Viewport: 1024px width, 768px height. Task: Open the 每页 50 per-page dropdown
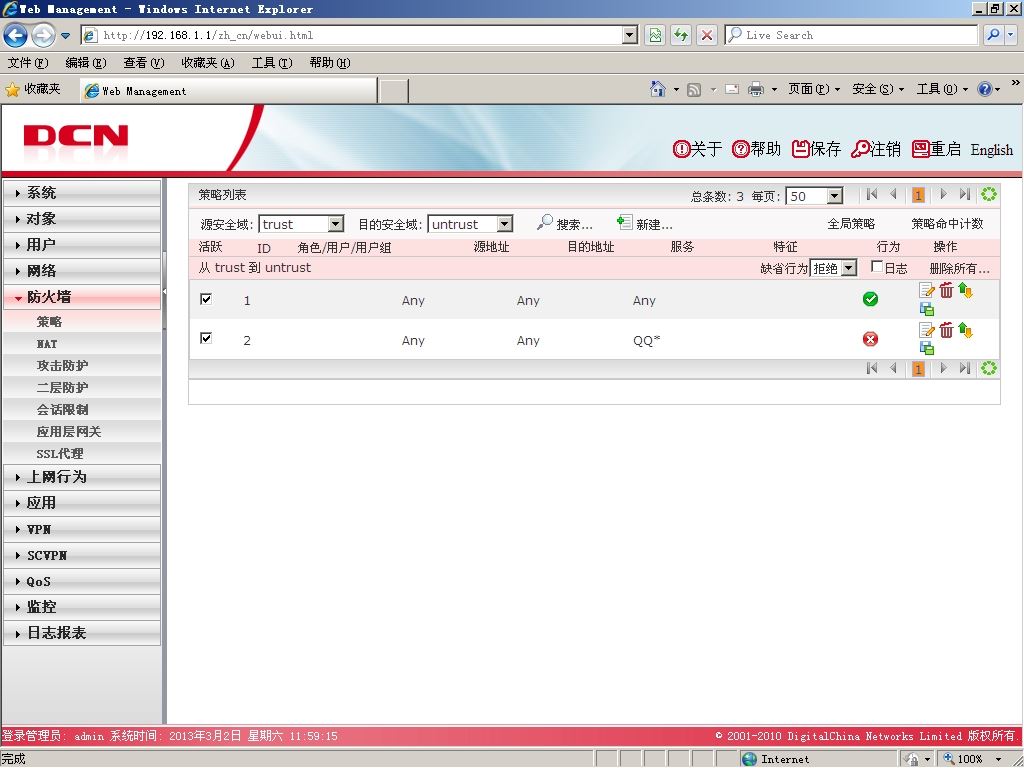coord(835,196)
